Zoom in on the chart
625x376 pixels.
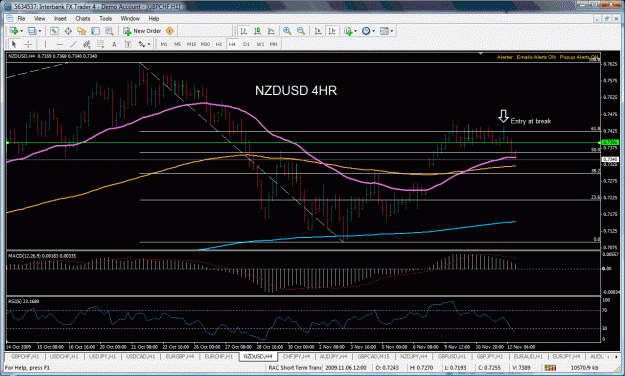click(x=287, y=31)
